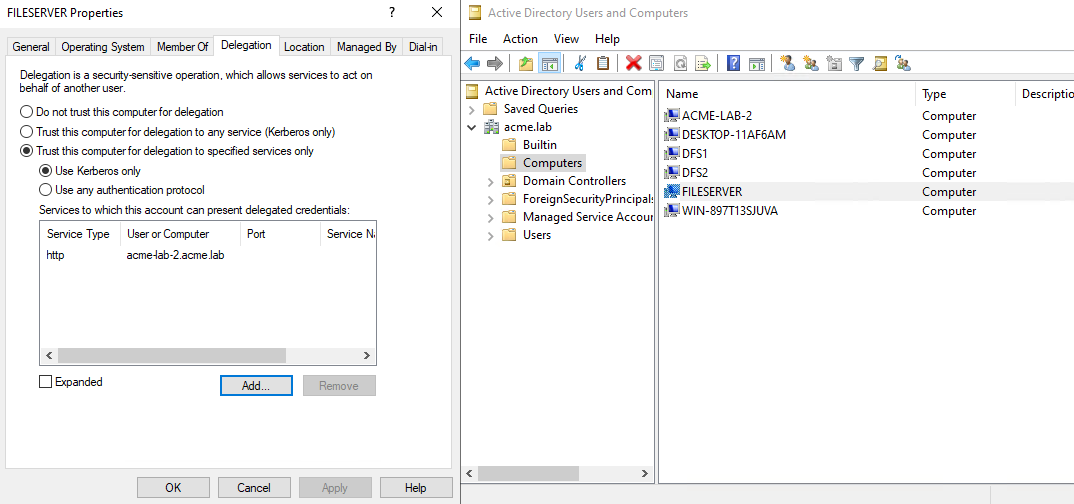The height and width of the screenshot is (504, 1074).
Task: Click the red Delete X icon
Action: tap(633, 63)
